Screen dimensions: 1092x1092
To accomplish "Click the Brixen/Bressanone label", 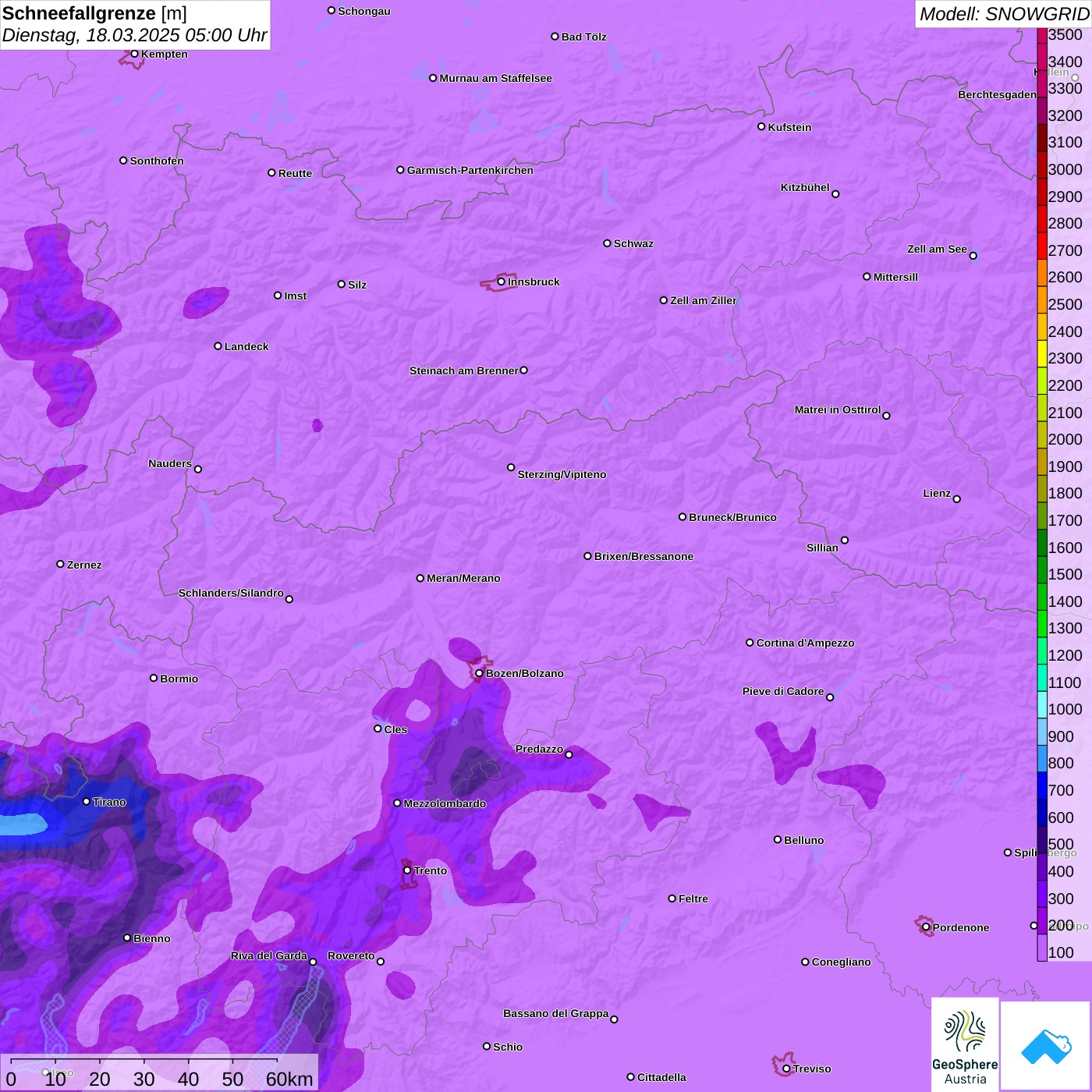I will pyautogui.click(x=643, y=556).
